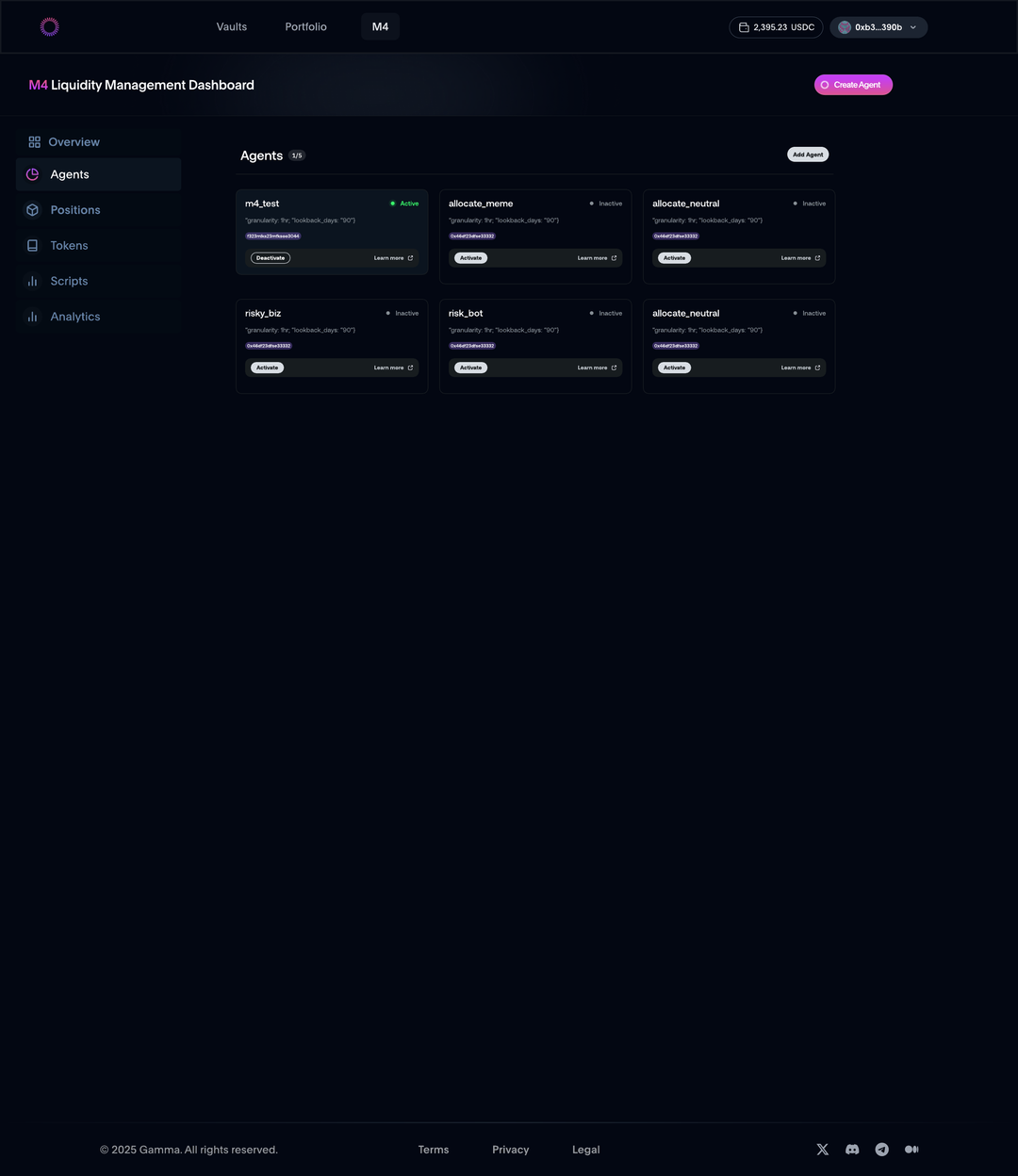Select the Agents pie-chart icon

(x=32, y=174)
